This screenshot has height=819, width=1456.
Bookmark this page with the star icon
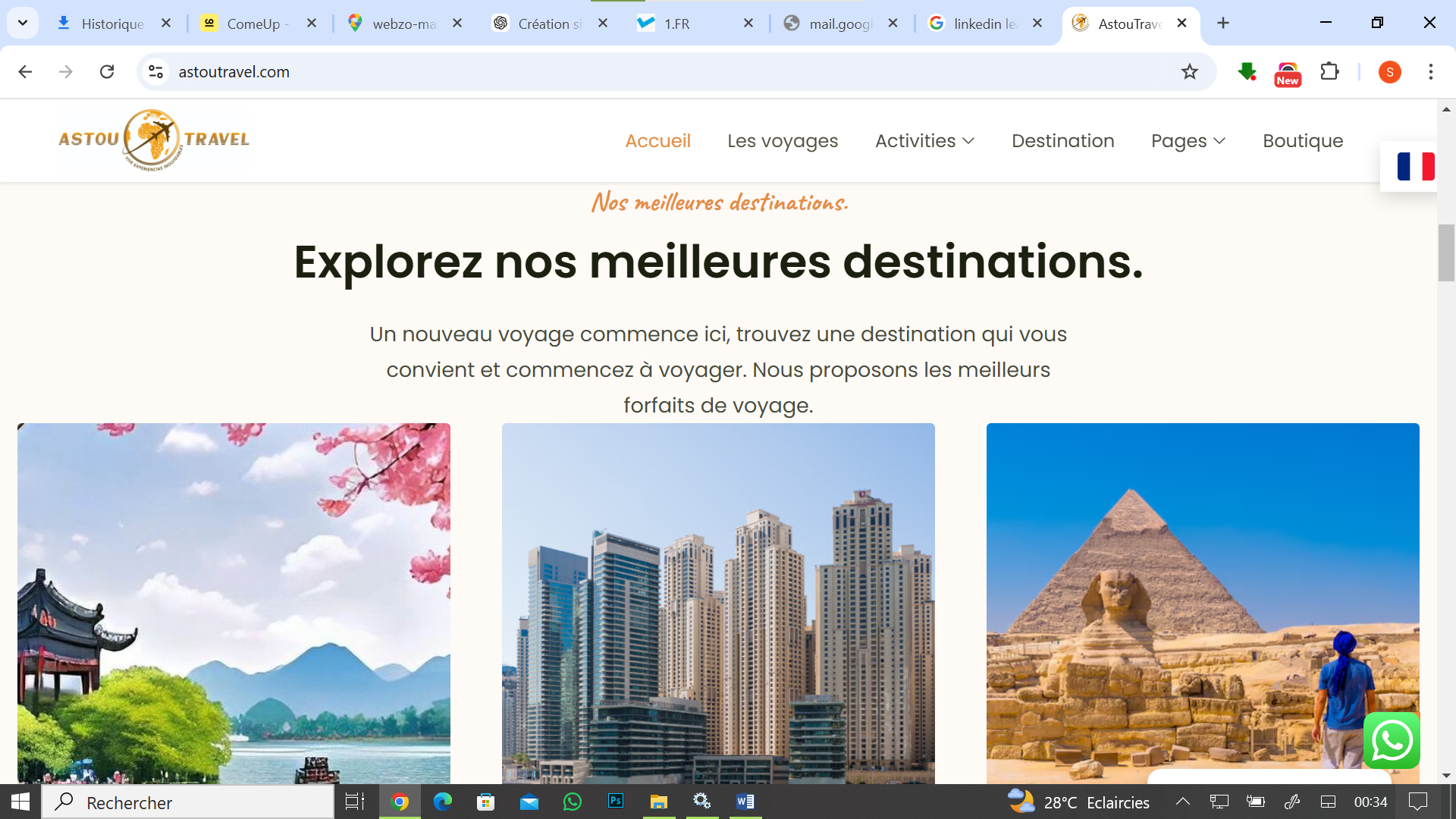(1189, 72)
